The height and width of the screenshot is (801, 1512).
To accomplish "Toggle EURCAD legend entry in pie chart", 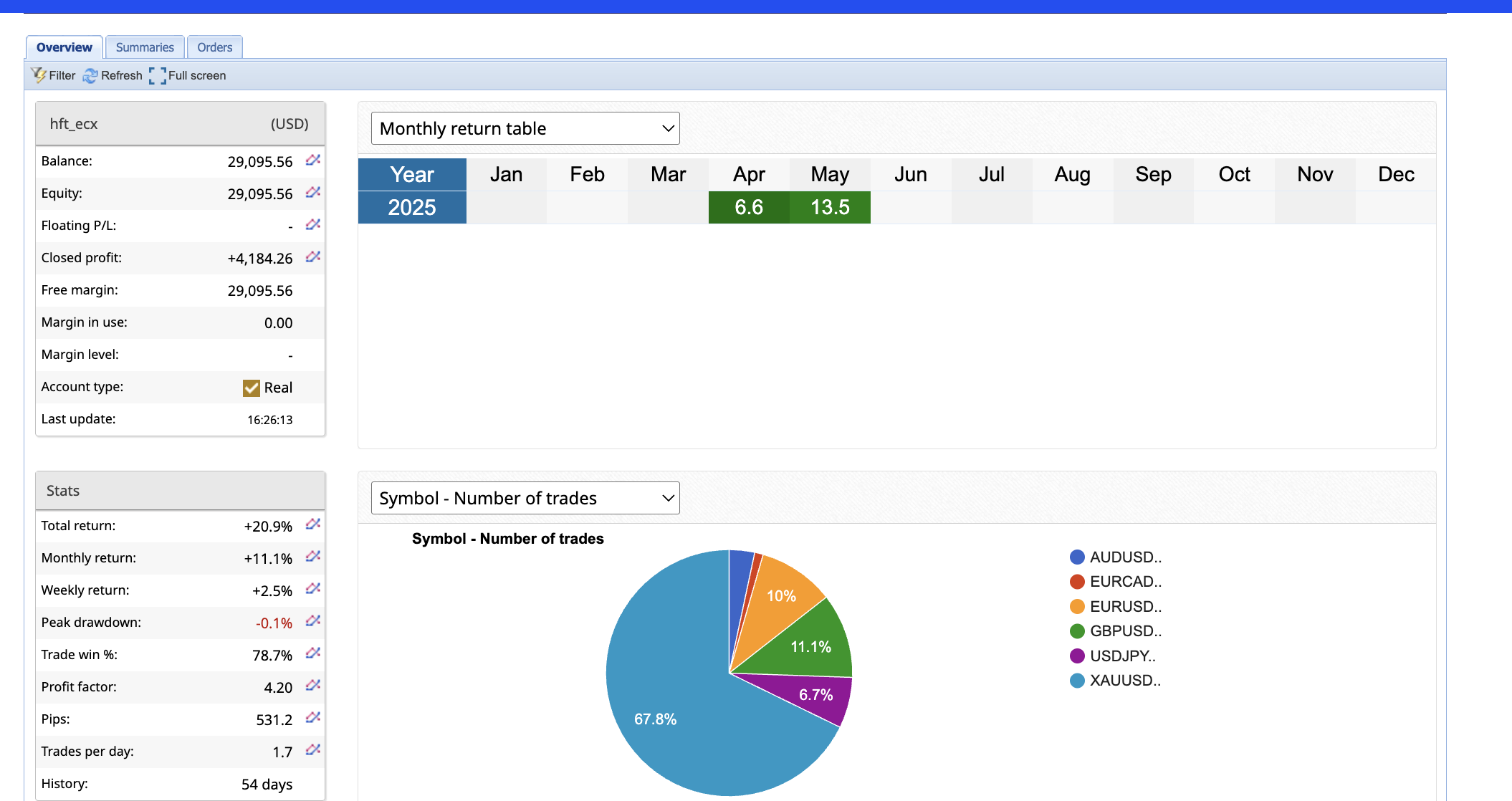I will coord(1125,582).
